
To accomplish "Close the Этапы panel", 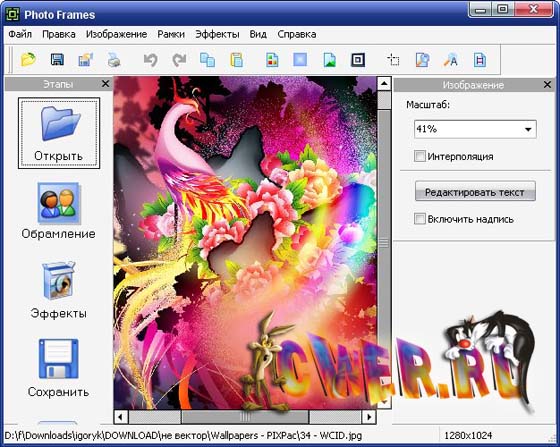I will [x=105, y=84].
